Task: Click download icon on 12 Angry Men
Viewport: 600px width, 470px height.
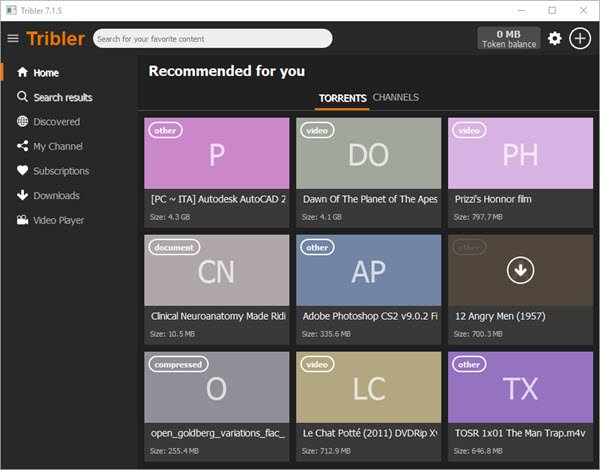Action: click(520, 270)
